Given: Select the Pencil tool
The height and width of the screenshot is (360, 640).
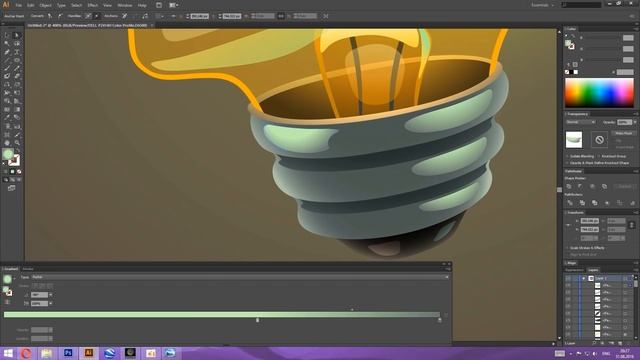Looking at the screenshot, I should point(17,68).
